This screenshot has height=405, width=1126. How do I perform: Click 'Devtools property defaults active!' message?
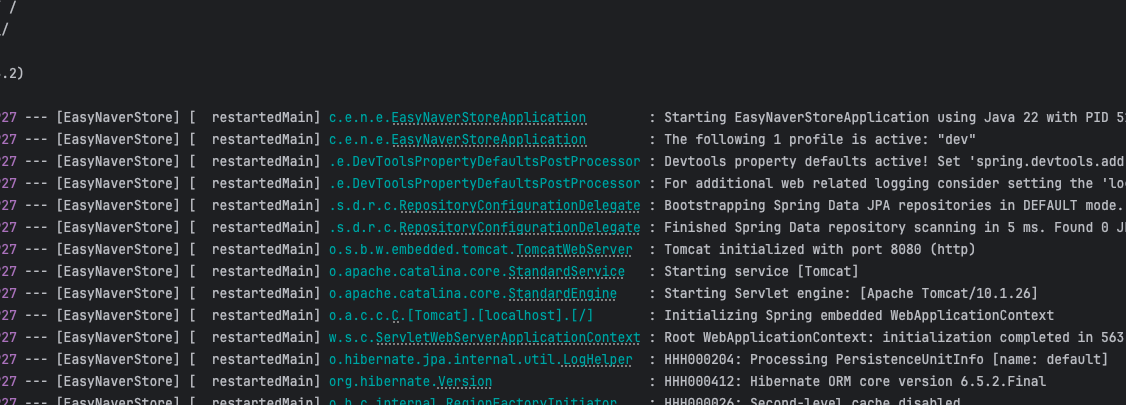click(895, 162)
